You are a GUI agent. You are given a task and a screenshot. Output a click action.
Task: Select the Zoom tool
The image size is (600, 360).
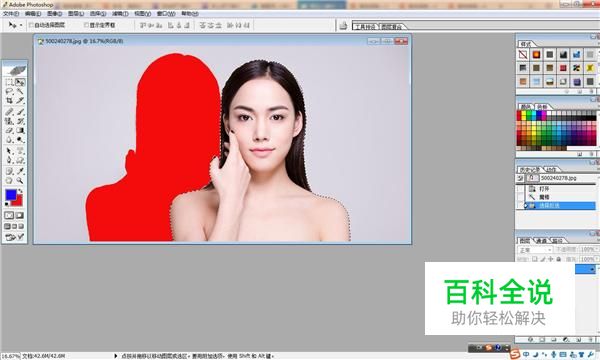20,180
